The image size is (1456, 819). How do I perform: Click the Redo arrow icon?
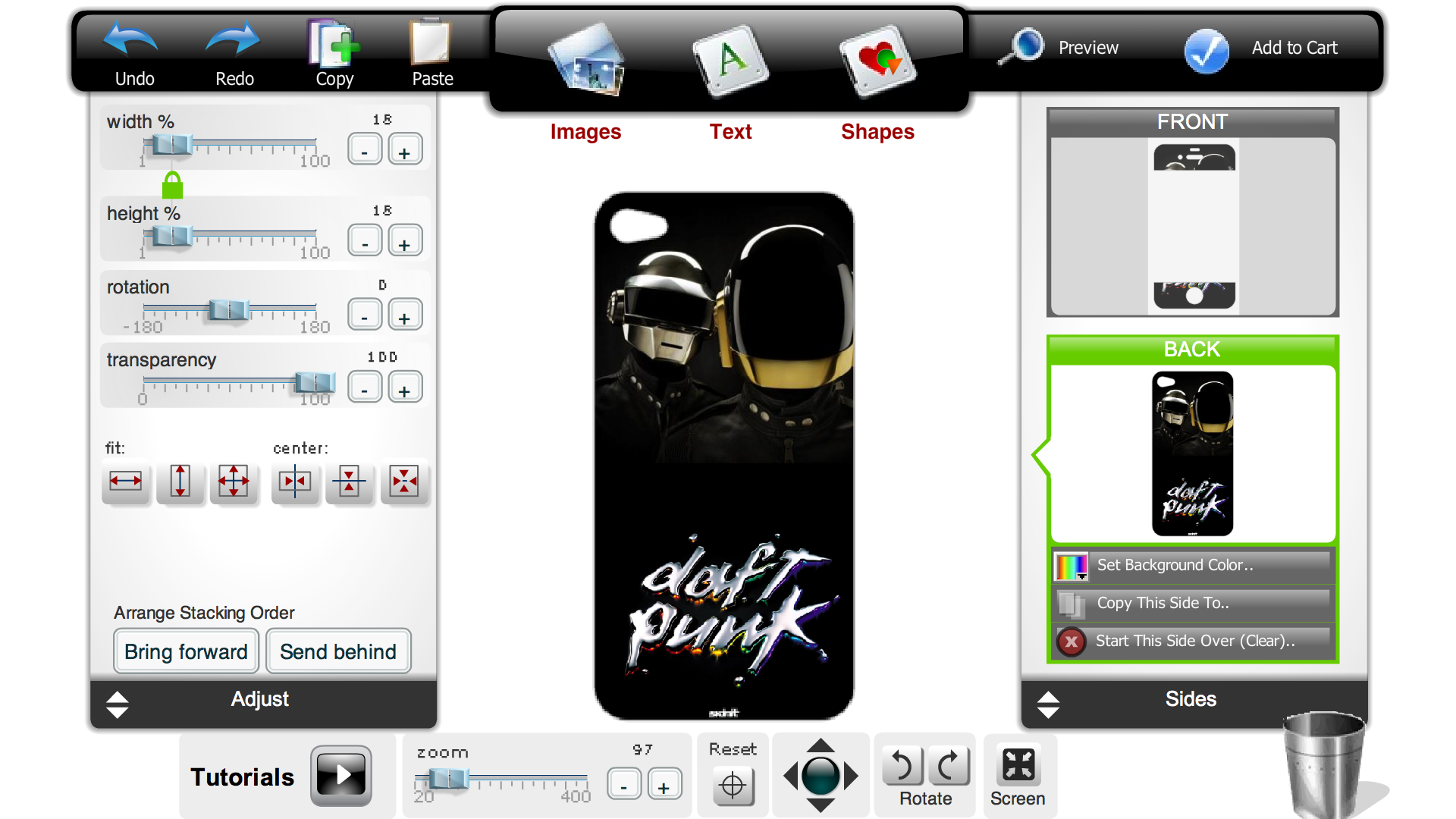coord(233,39)
